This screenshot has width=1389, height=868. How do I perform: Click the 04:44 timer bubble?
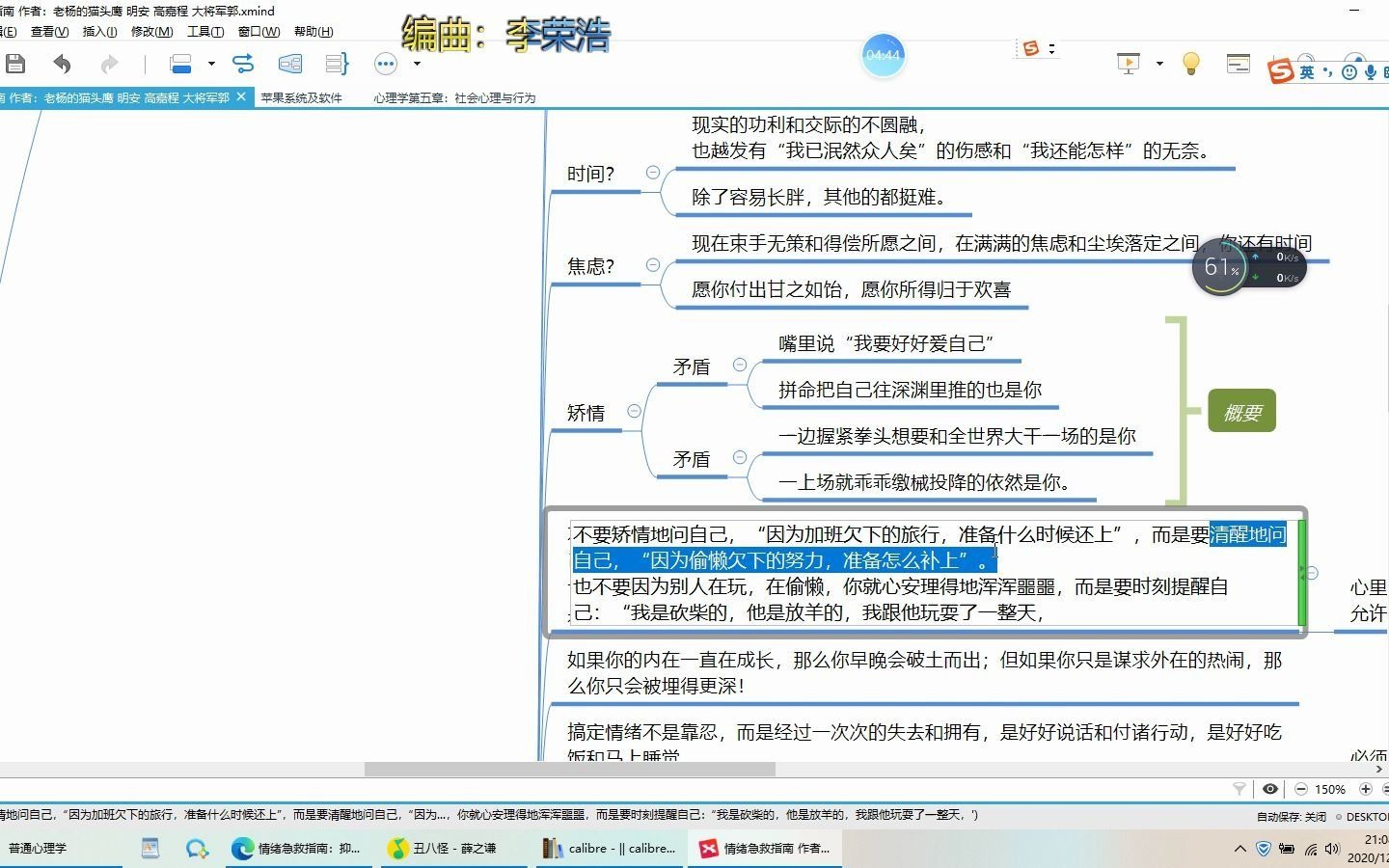883,55
